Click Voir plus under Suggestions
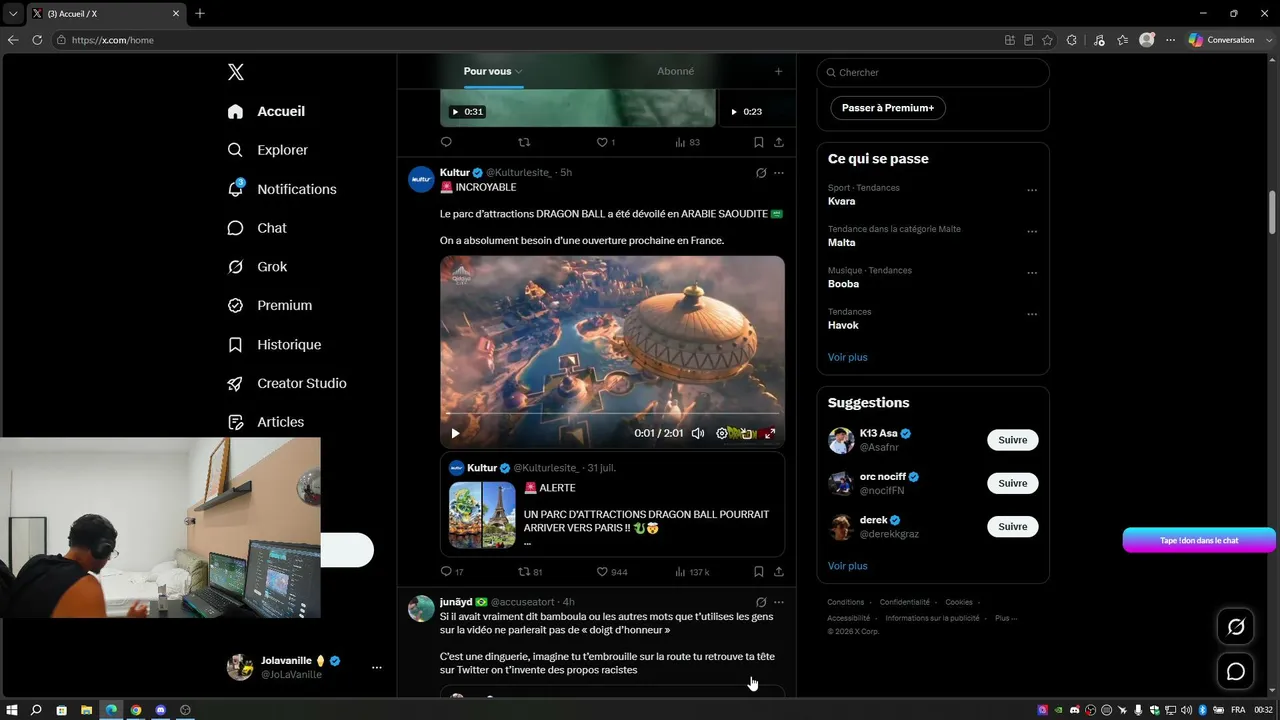The height and width of the screenshot is (720, 1280). pos(848,566)
